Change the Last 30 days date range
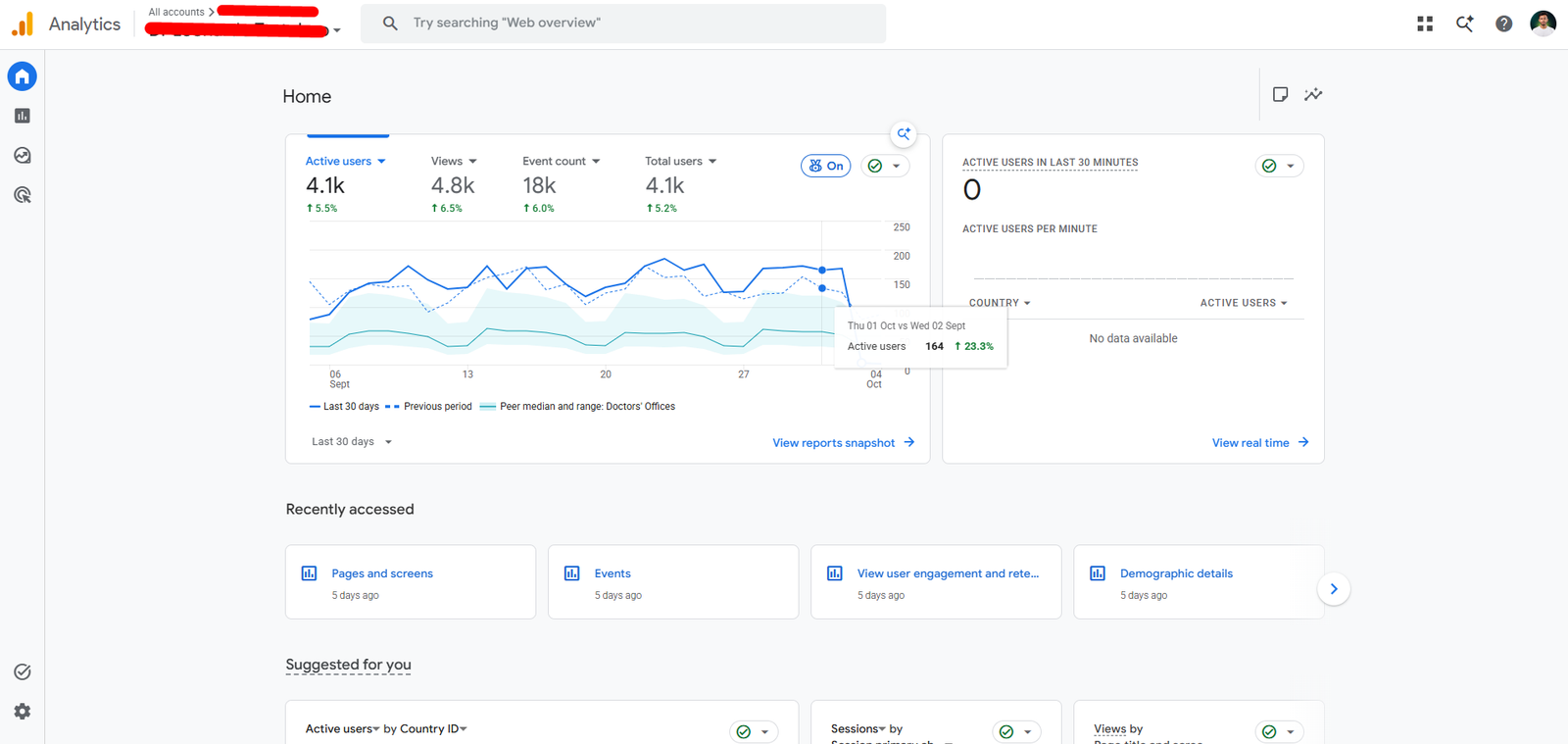The height and width of the screenshot is (744, 1568). (x=352, y=442)
